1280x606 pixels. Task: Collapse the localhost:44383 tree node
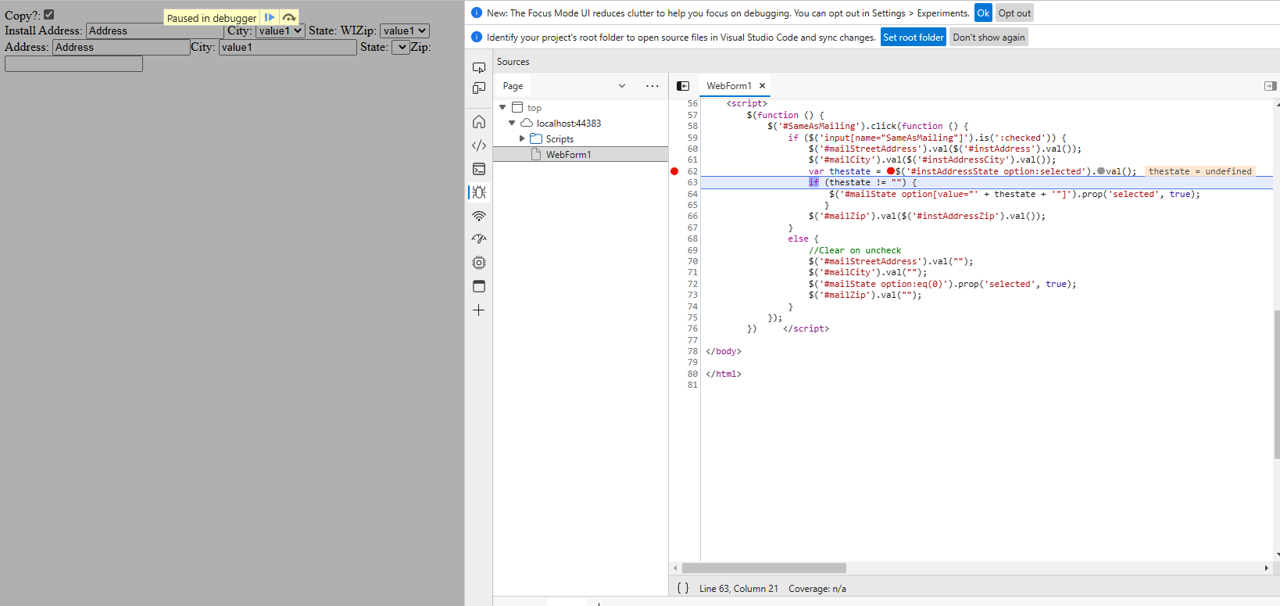(512, 123)
